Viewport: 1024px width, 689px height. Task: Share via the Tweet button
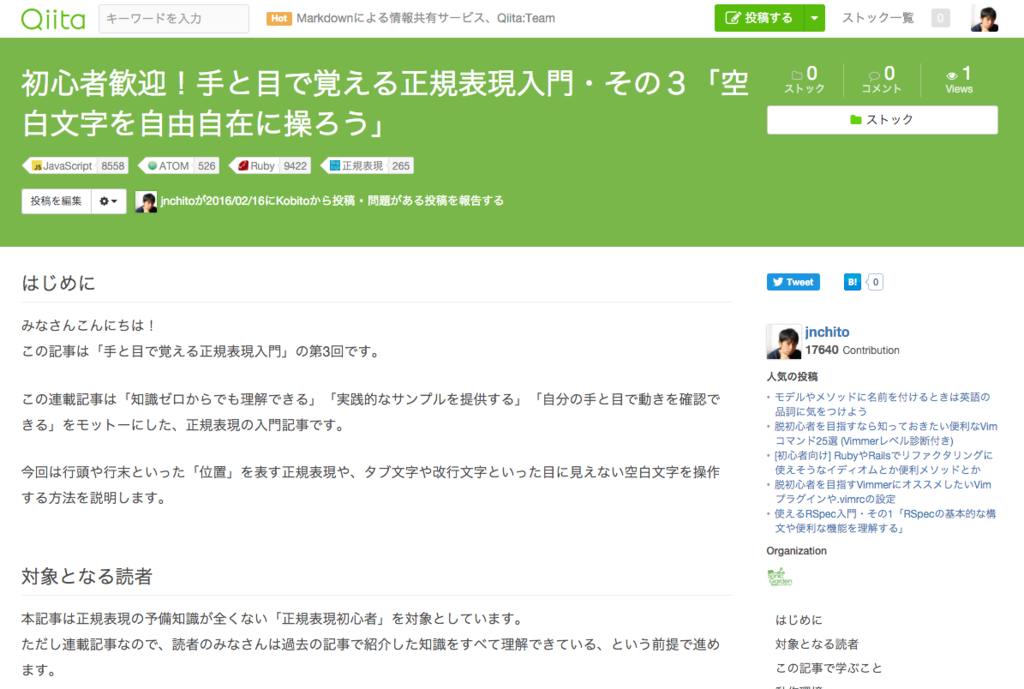coord(793,282)
